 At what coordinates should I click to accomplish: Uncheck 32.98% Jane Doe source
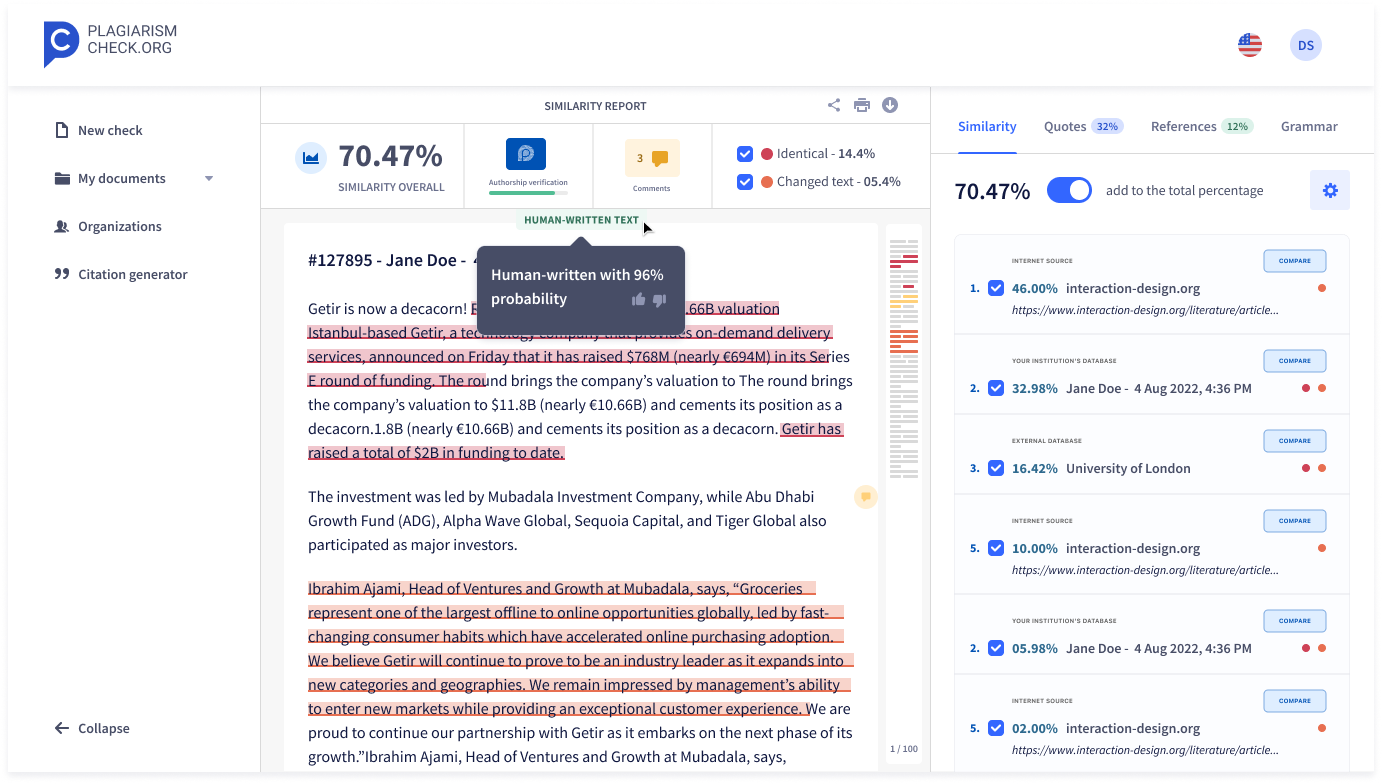tap(996, 388)
